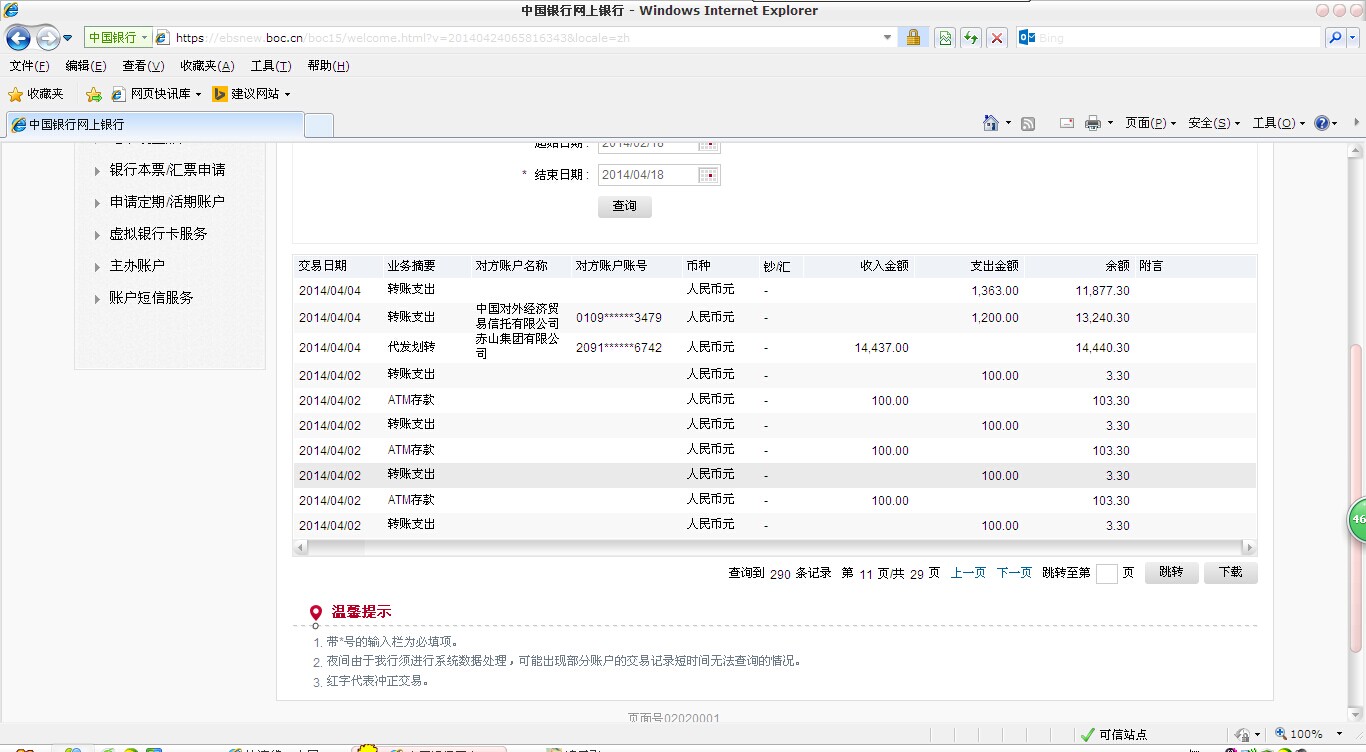Open the 工具(T) menu in menu bar
Viewport: 1366px width, 752px height.
click(270, 66)
